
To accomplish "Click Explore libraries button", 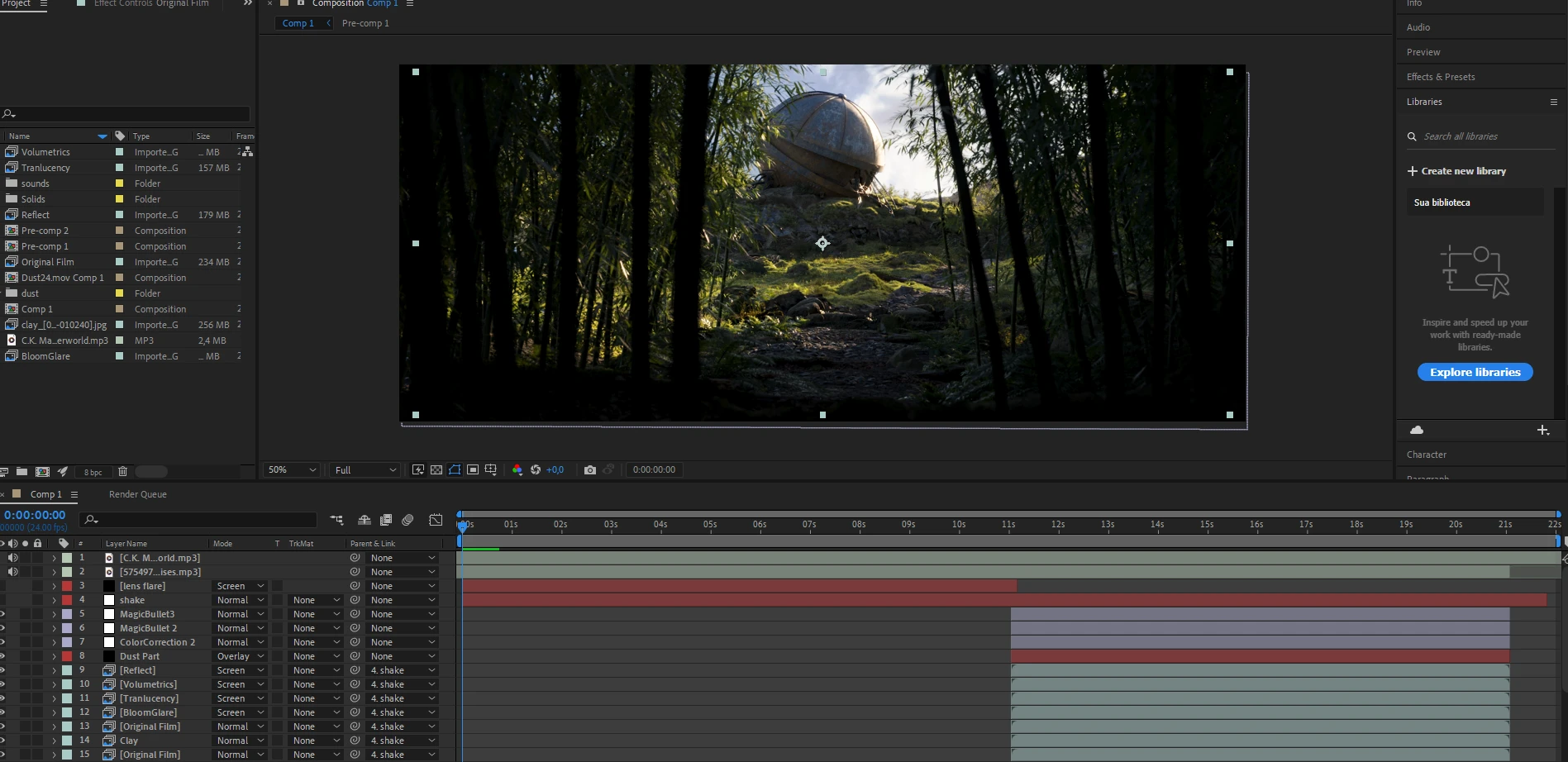I will (1475, 372).
